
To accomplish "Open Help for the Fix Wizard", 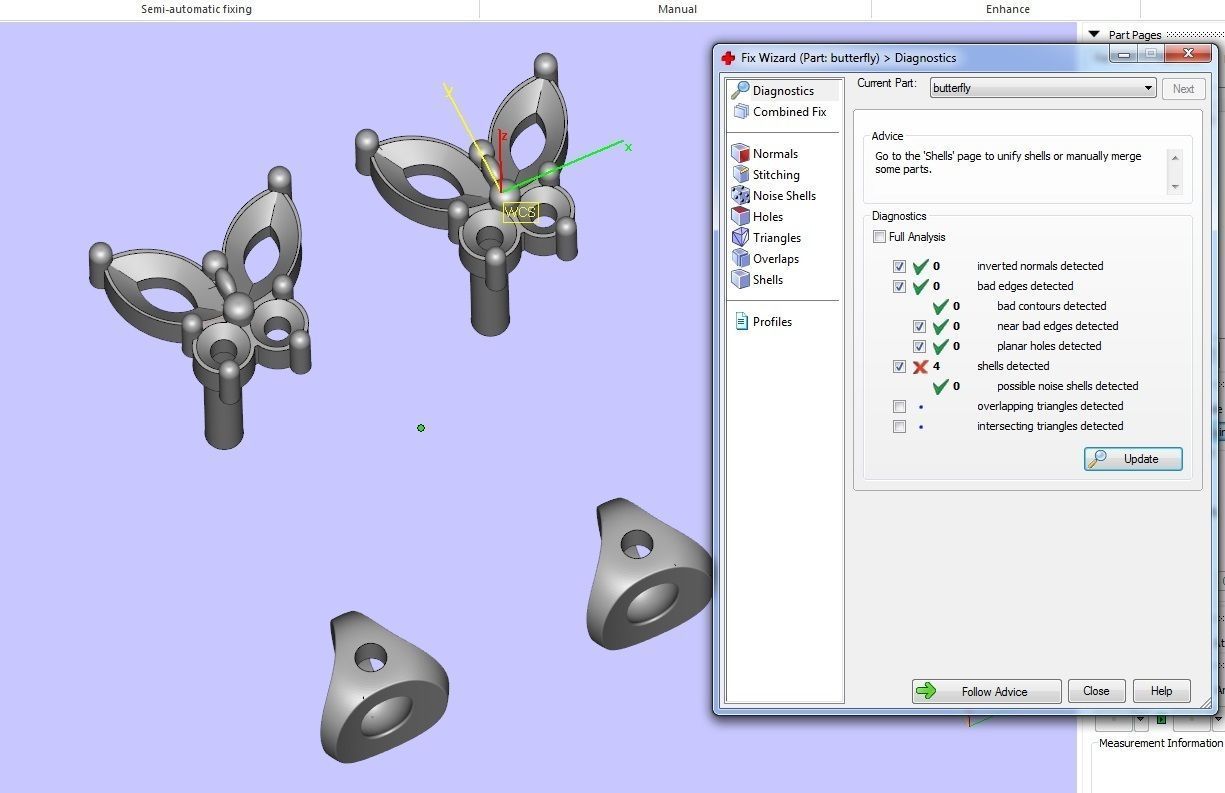I will point(1161,691).
